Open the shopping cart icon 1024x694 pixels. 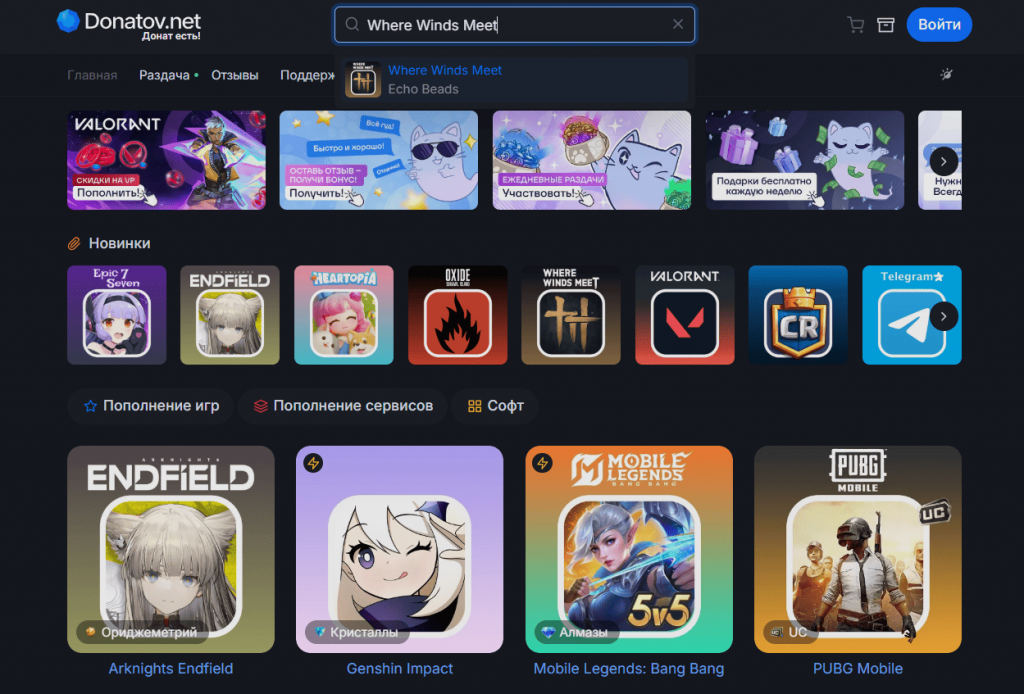tap(856, 25)
